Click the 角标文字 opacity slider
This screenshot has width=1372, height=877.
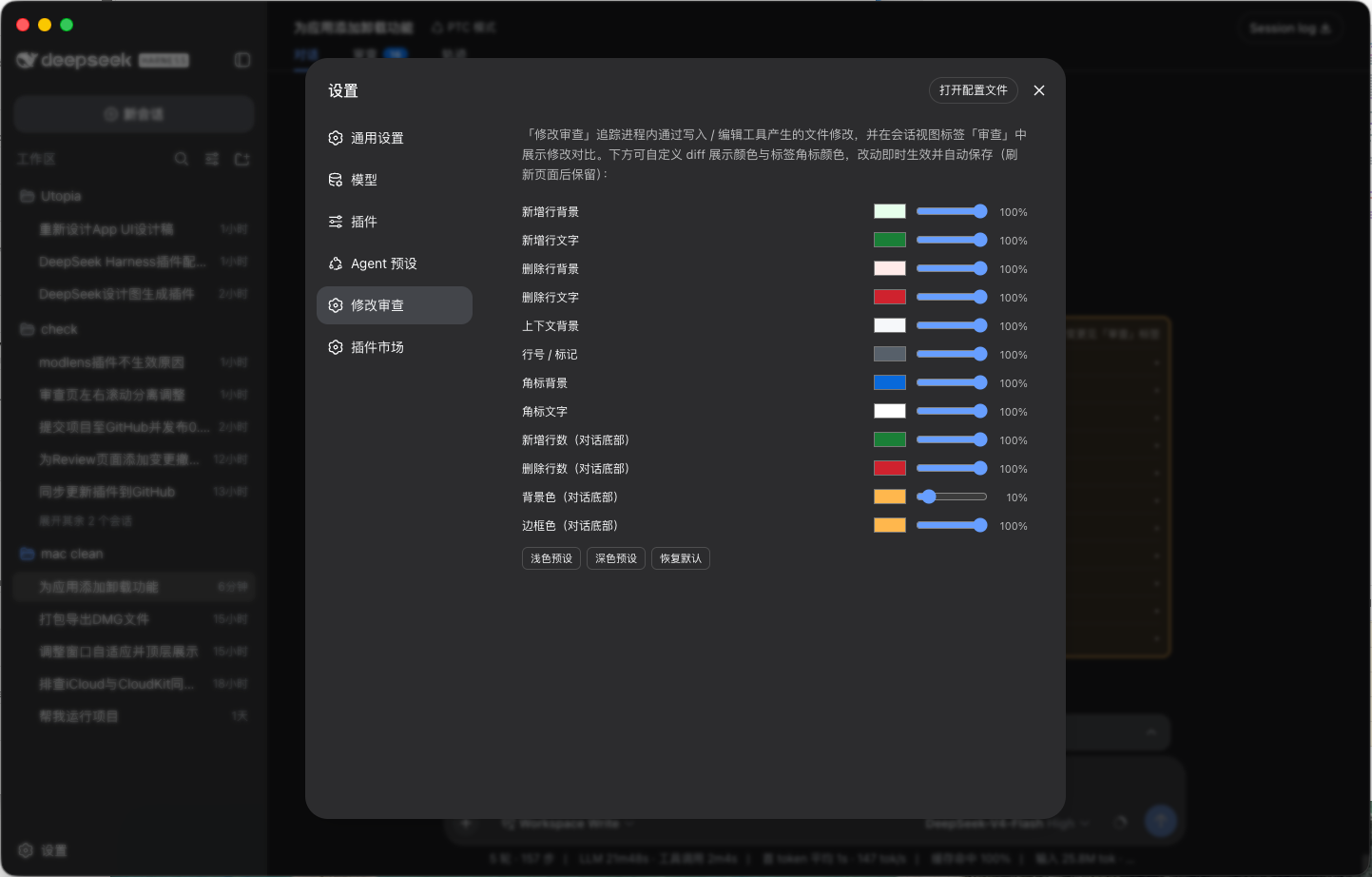pyautogui.click(x=952, y=411)
